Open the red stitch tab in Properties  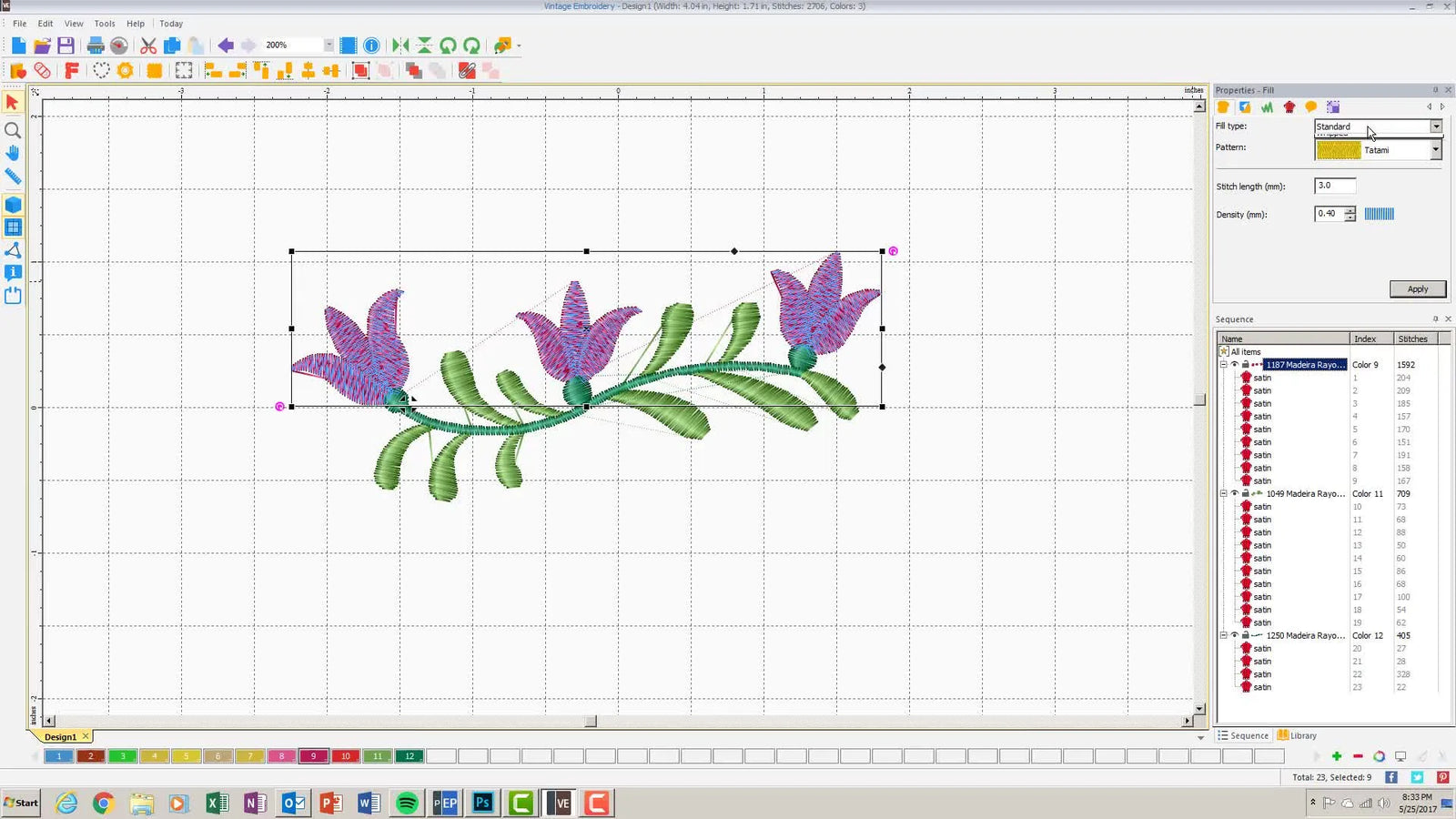1289,107
